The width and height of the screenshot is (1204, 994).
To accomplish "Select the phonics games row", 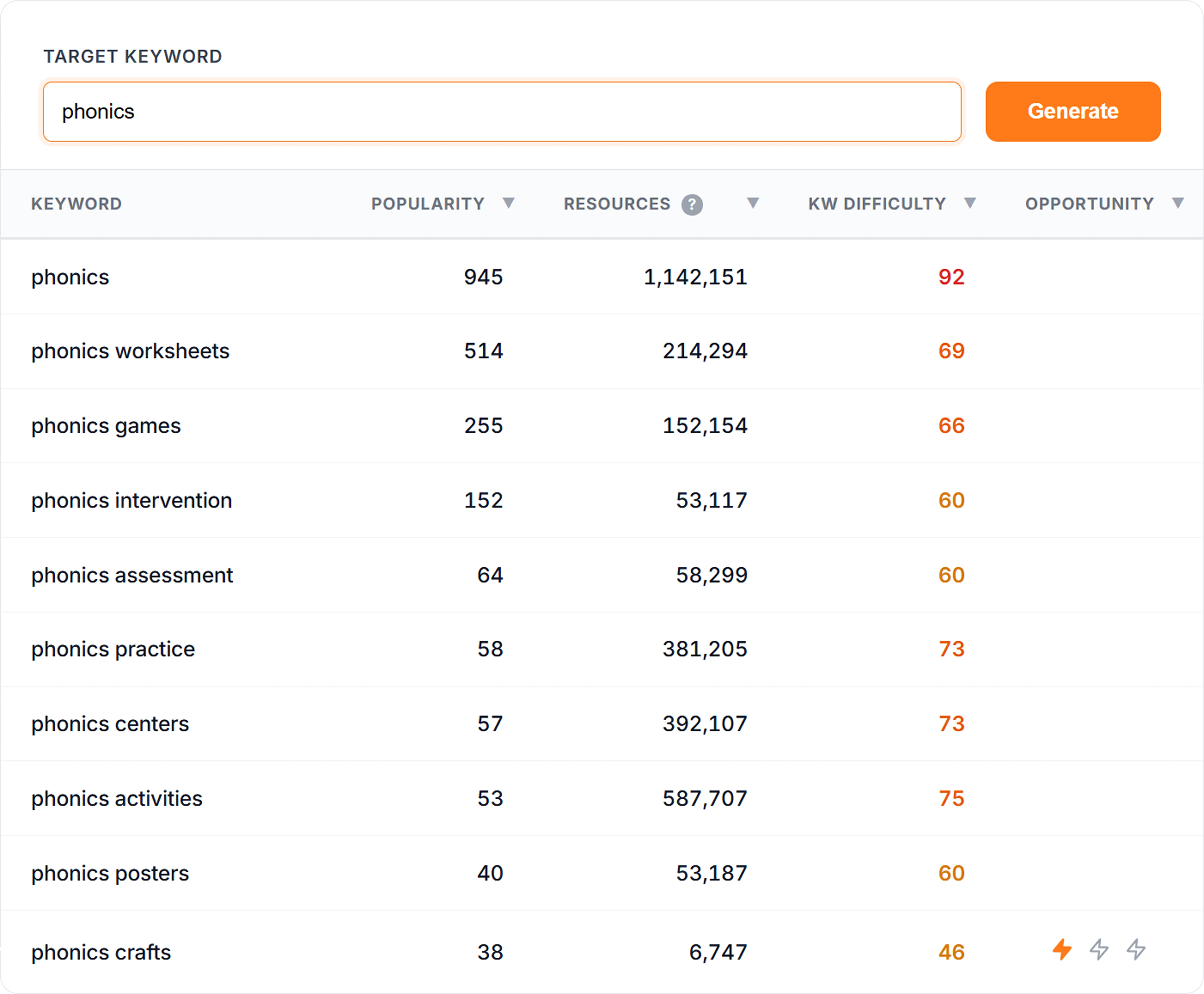I will (x=106, y=426).
